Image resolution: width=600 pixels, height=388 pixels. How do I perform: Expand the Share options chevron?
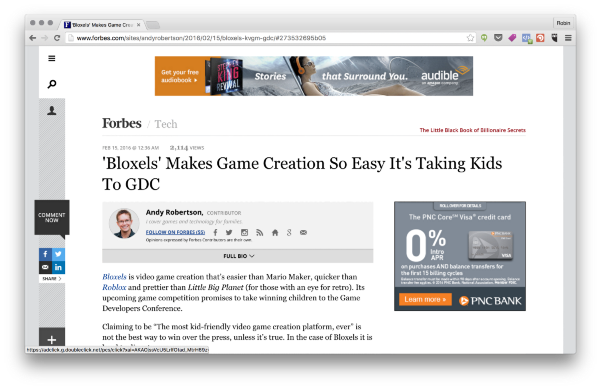[60, 279]
